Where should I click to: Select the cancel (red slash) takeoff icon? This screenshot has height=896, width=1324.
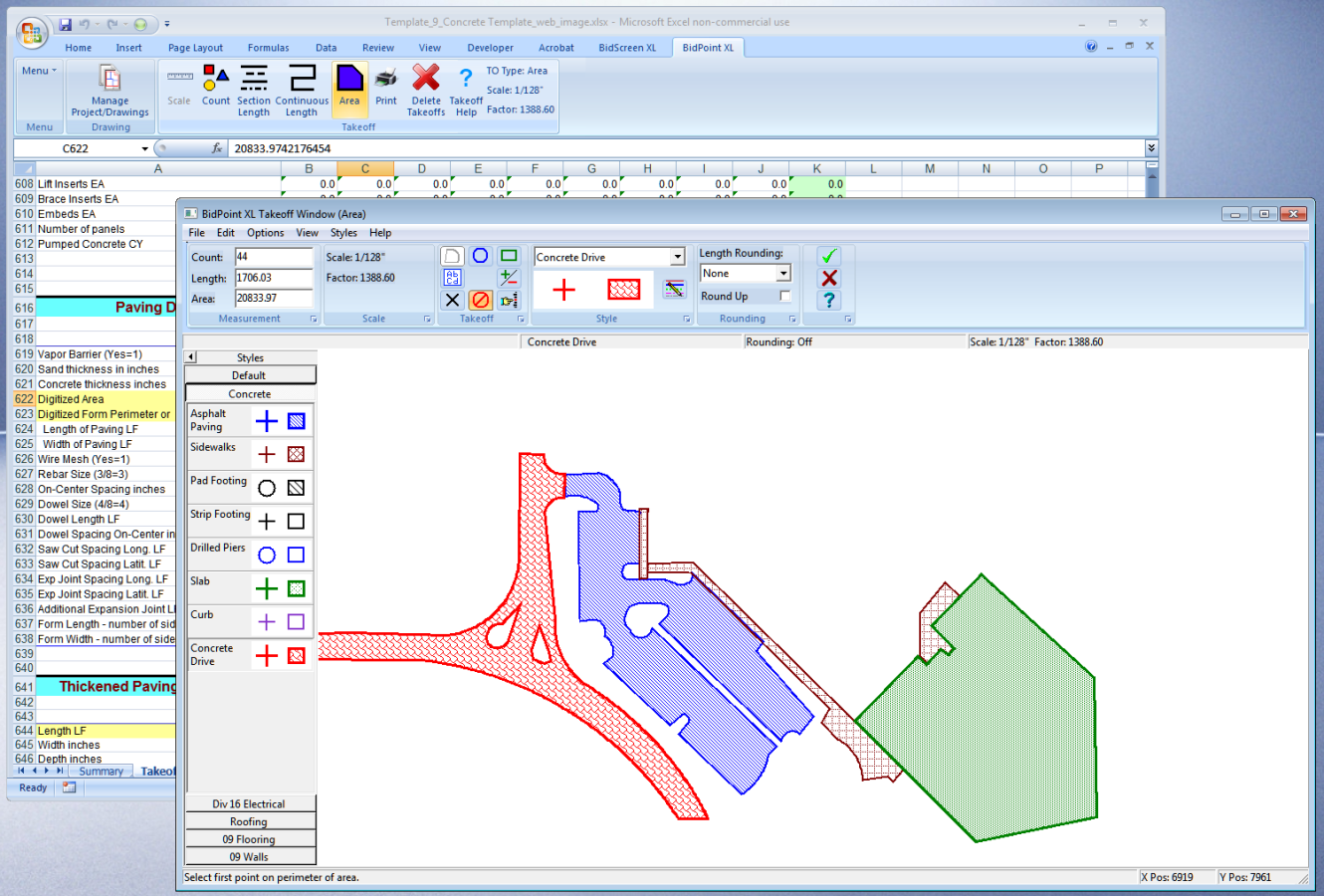[480, 300]
